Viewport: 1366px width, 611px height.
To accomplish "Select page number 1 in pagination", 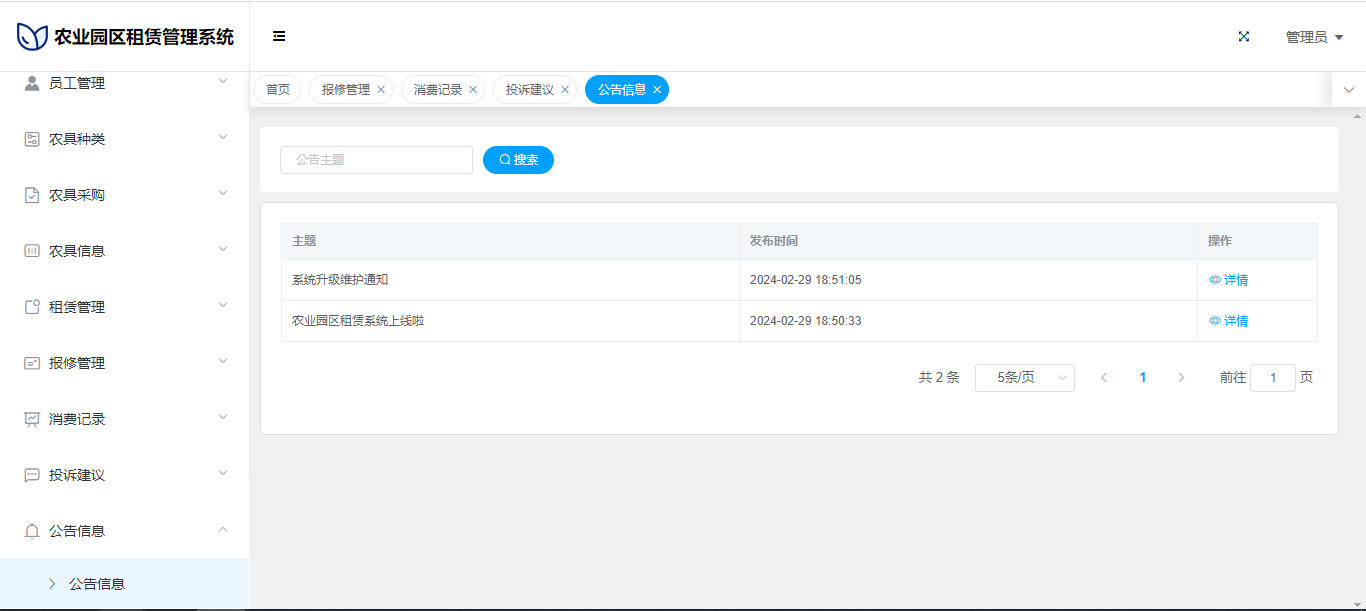I will point(1143,378).
